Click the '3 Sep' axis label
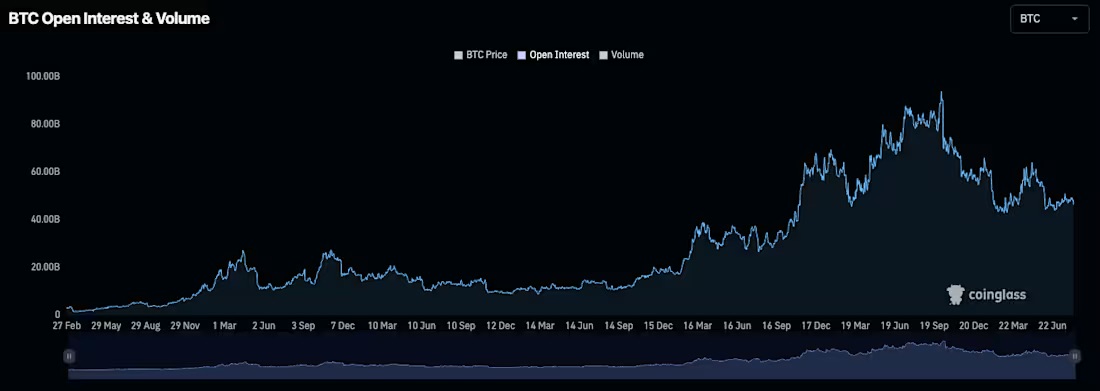1100x391 pixels. coord(302,326)
